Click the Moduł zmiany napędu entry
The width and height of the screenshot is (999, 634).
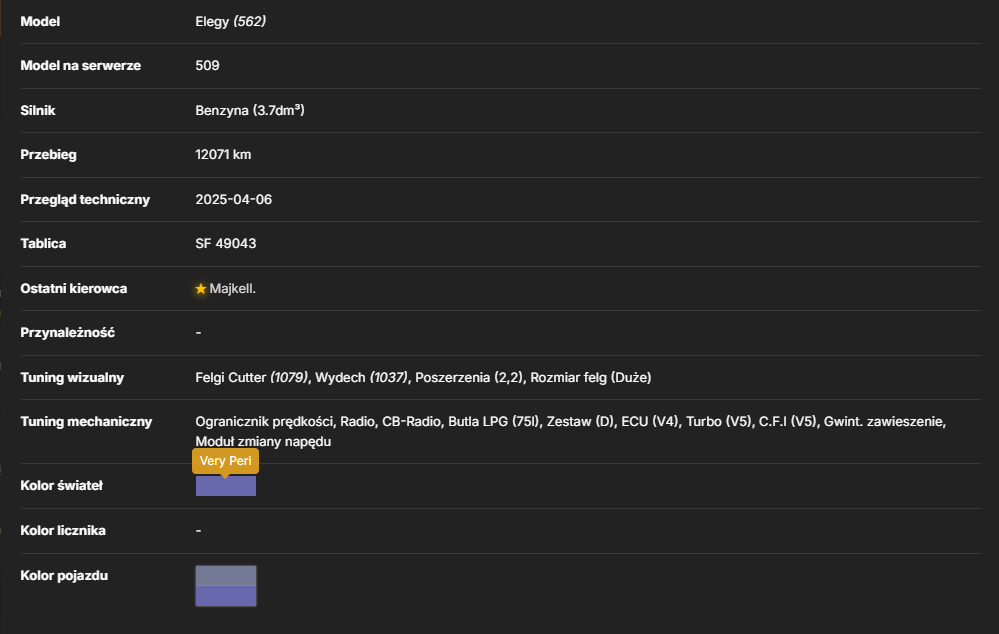(x=263, y=442)
